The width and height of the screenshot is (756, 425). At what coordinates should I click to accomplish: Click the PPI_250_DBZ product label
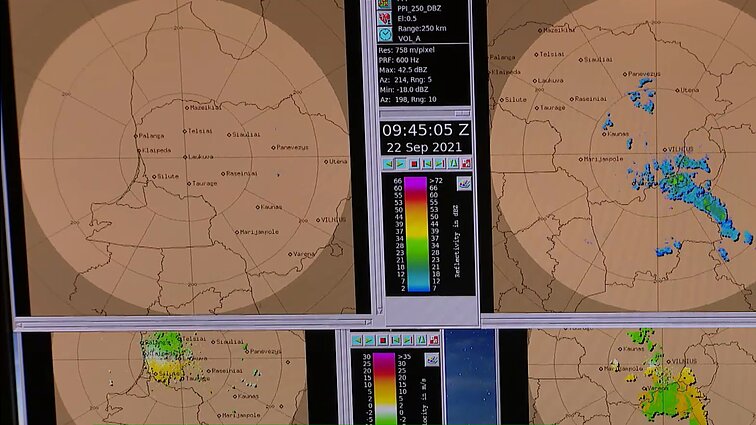click(x=419, y=8)
